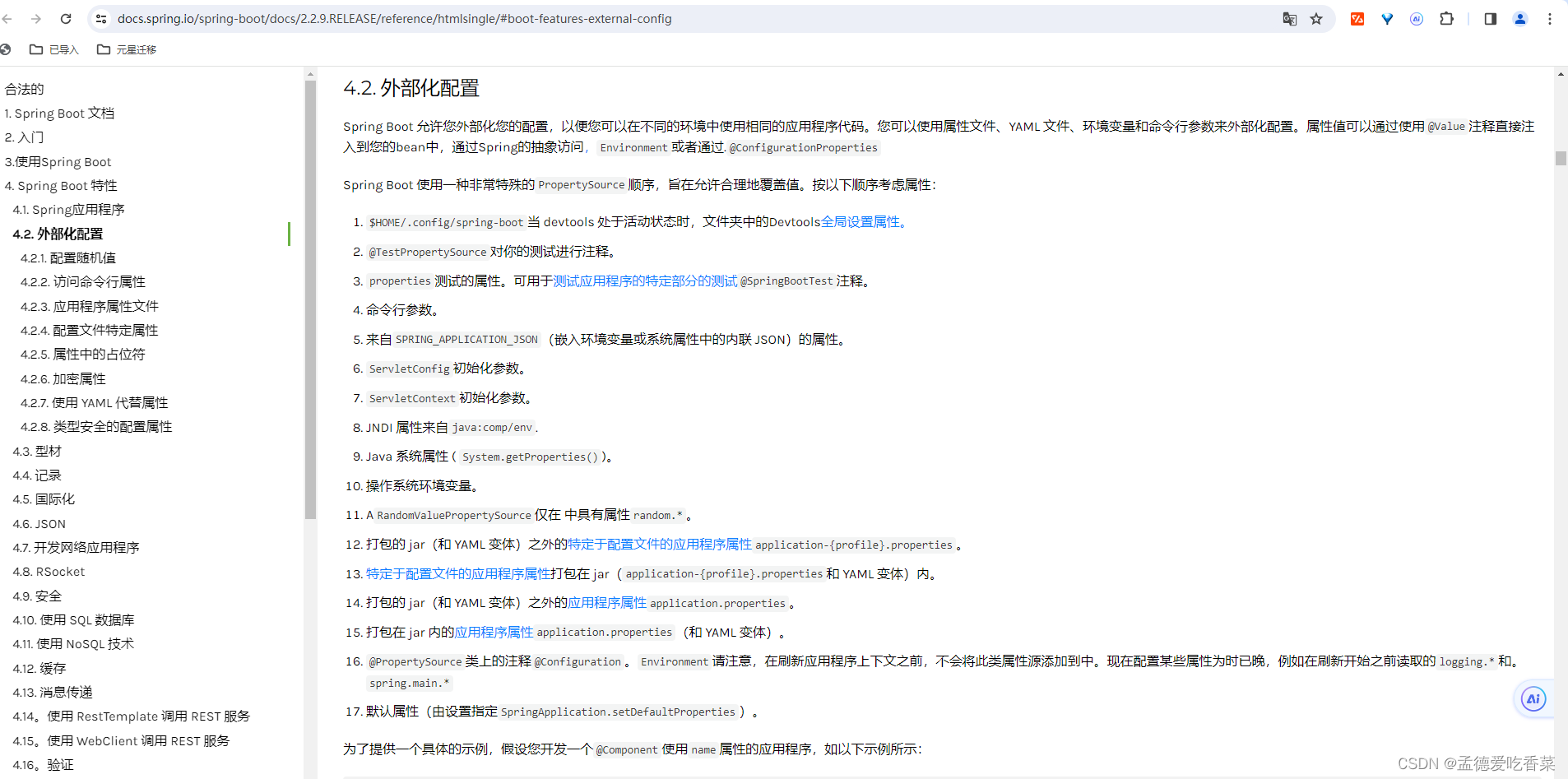Open the blue V extension icon

tap(1387, 19)
